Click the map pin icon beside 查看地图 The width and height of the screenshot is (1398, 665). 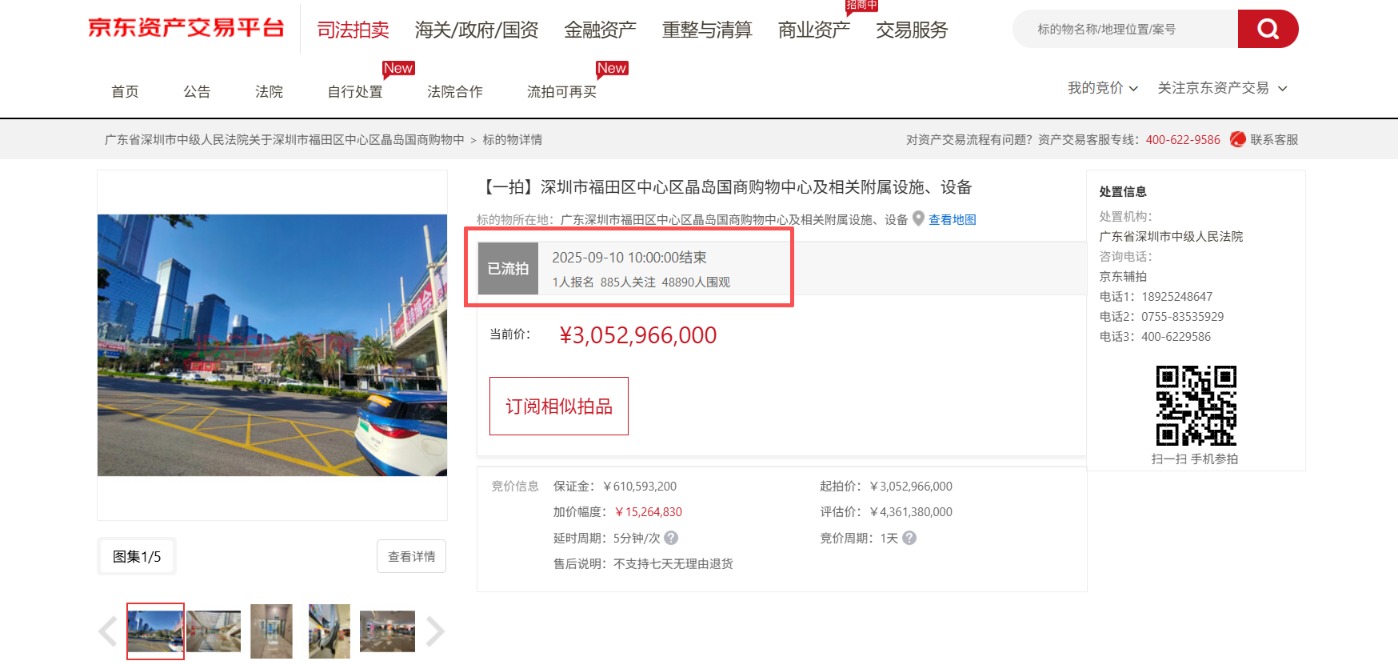click(x=918, y=219)
